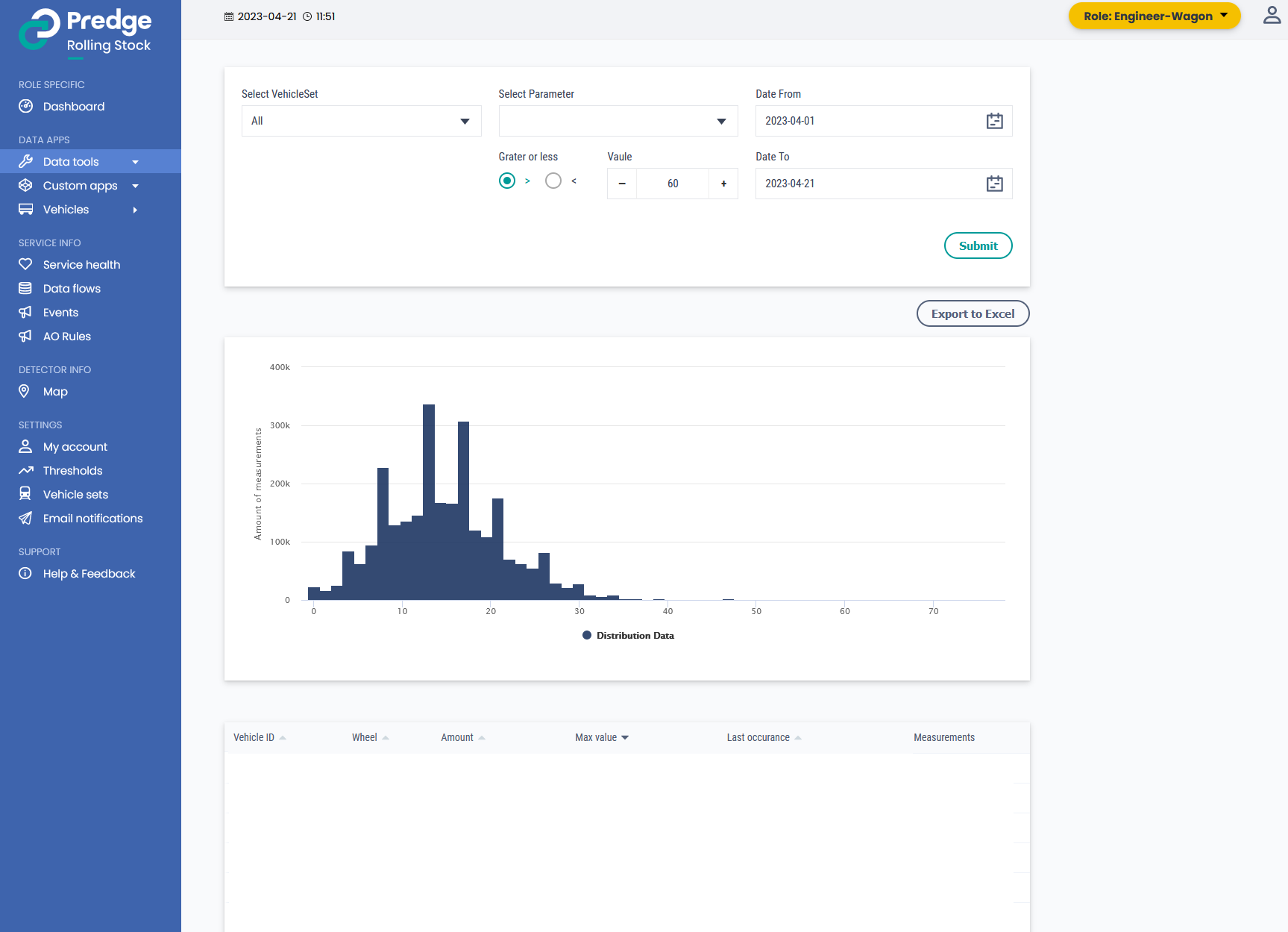Click Export to Excel button

point(973,313)
